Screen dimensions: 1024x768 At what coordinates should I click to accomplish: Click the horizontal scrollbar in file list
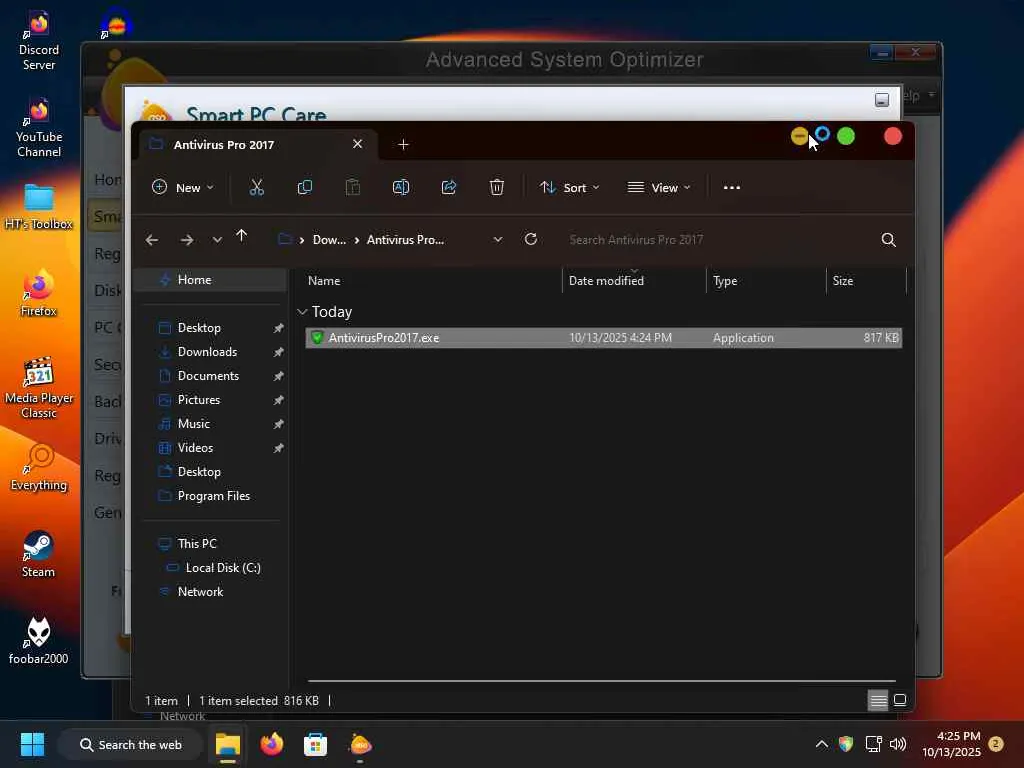tap(601, 680)
